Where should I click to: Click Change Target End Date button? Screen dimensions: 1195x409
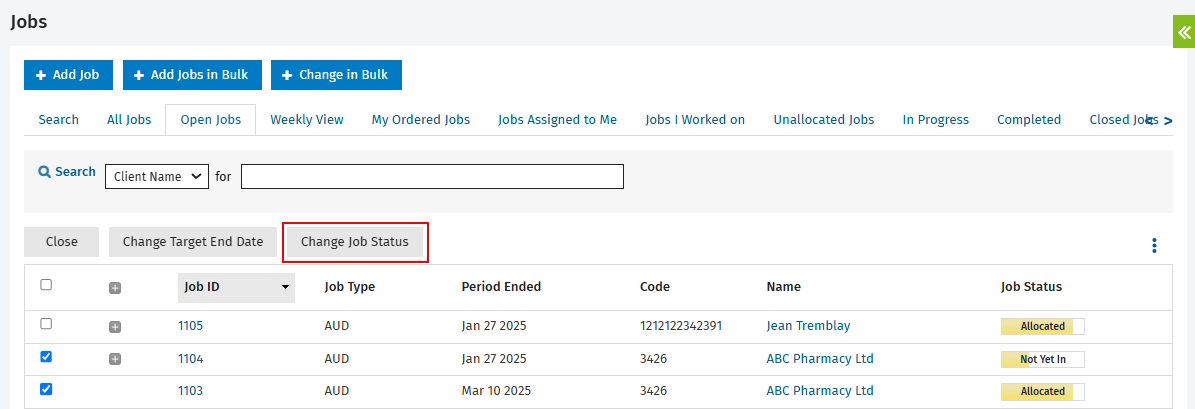coord(193,241)
